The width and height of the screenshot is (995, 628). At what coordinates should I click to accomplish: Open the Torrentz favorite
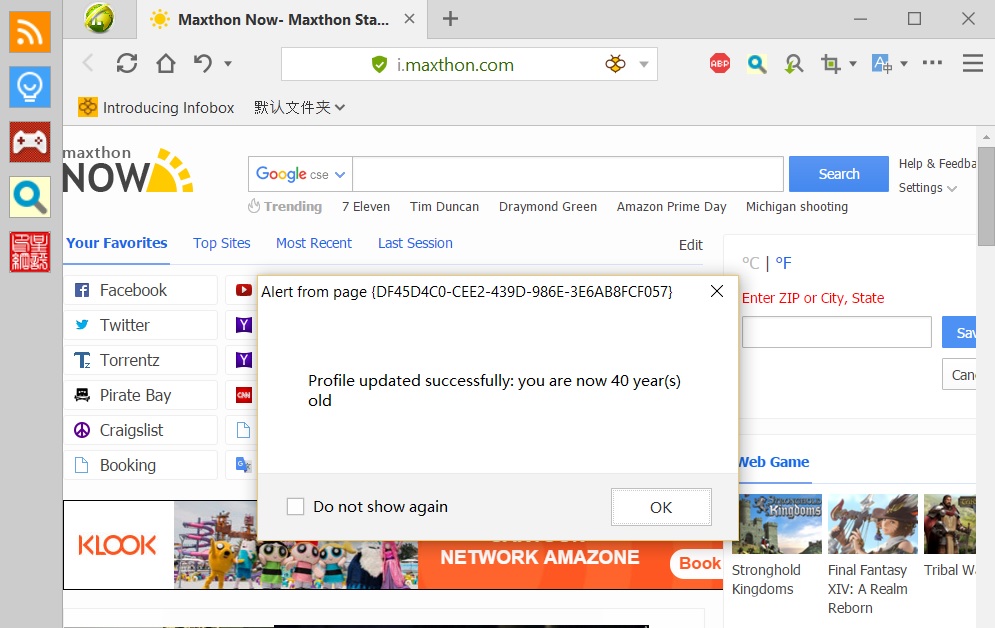pos(140,360)
